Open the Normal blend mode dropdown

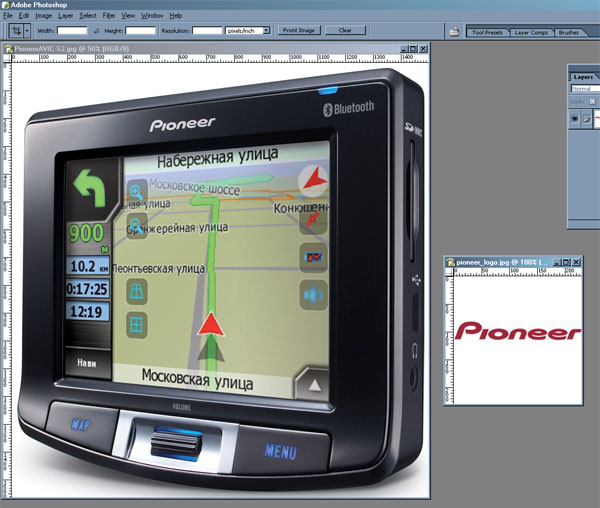(585, 88)
